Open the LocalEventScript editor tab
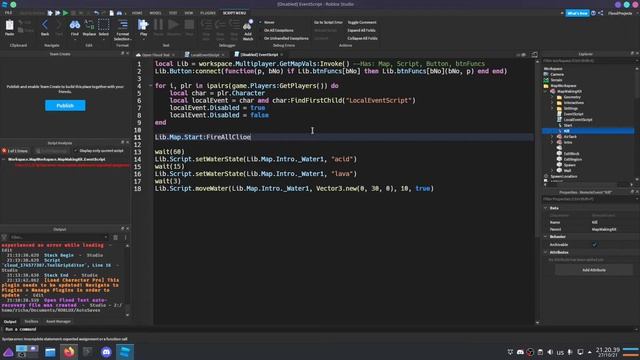Image resolution: width=640 pixels, height=360 pixels. pos(205,55)
